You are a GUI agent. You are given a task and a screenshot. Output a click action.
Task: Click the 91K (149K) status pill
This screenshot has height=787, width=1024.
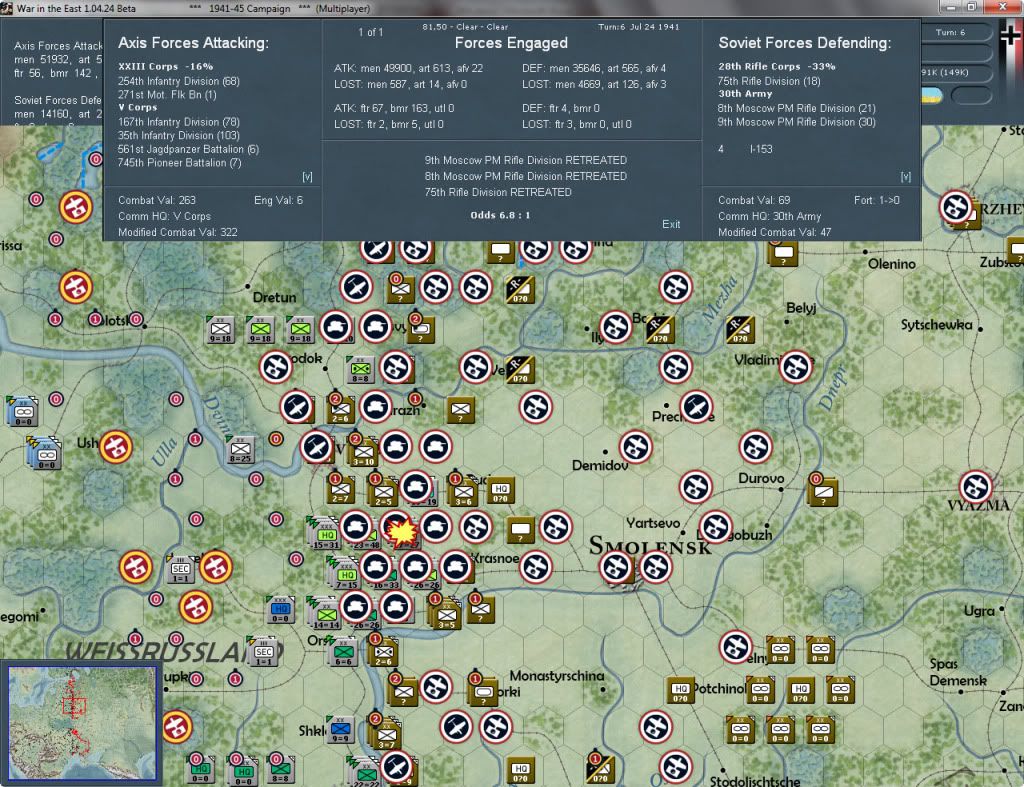[952, 72]
